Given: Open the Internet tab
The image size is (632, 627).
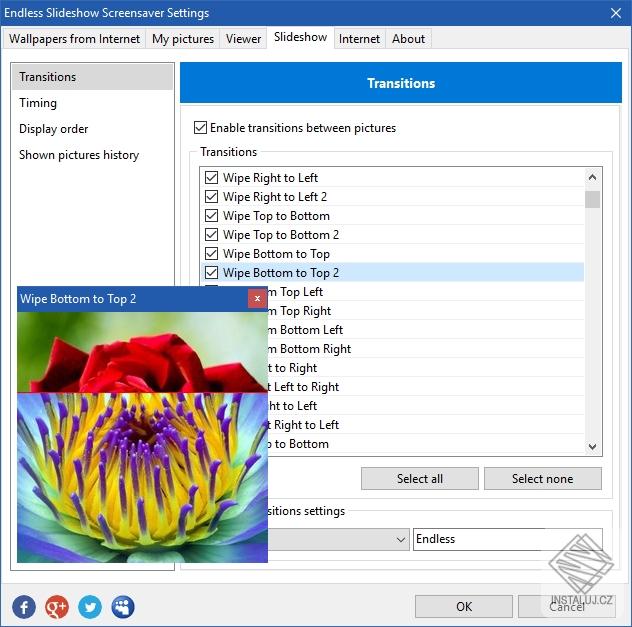Looking at the screenshot, I should tap(359, 39).
